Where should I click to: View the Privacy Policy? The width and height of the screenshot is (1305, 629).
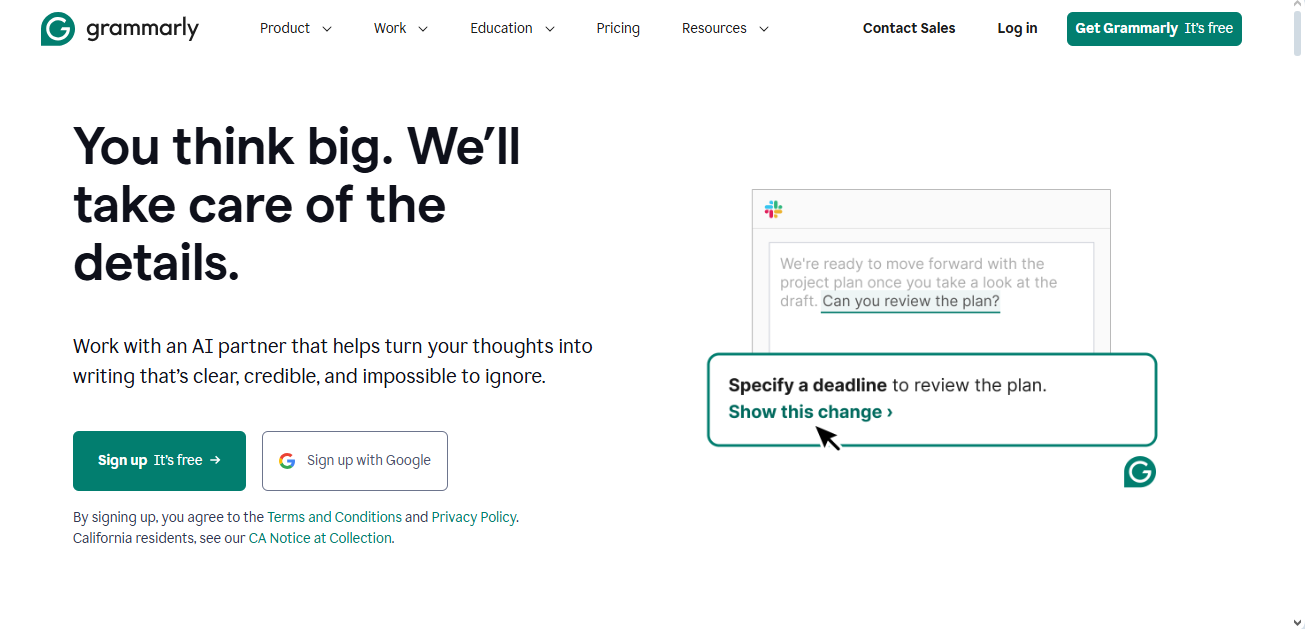(474, 517)
